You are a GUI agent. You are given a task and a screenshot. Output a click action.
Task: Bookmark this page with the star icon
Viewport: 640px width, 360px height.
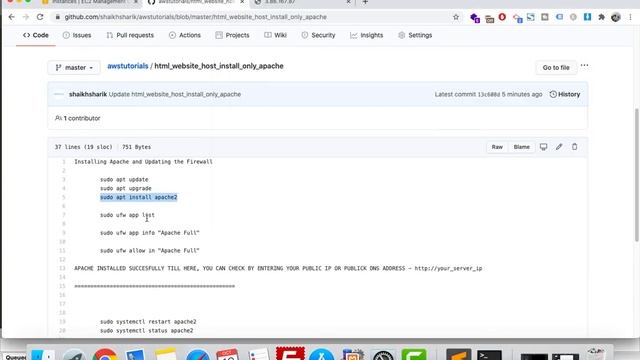pos(456,17)
